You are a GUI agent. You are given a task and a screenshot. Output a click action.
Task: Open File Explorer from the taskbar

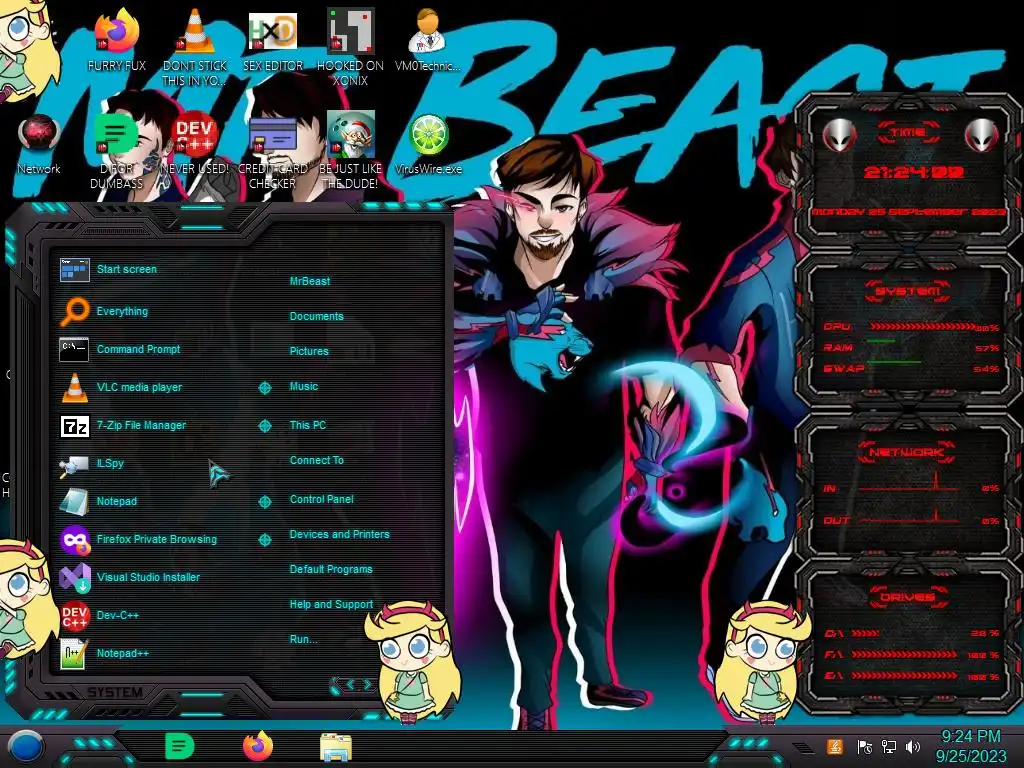tap(336, 746)
